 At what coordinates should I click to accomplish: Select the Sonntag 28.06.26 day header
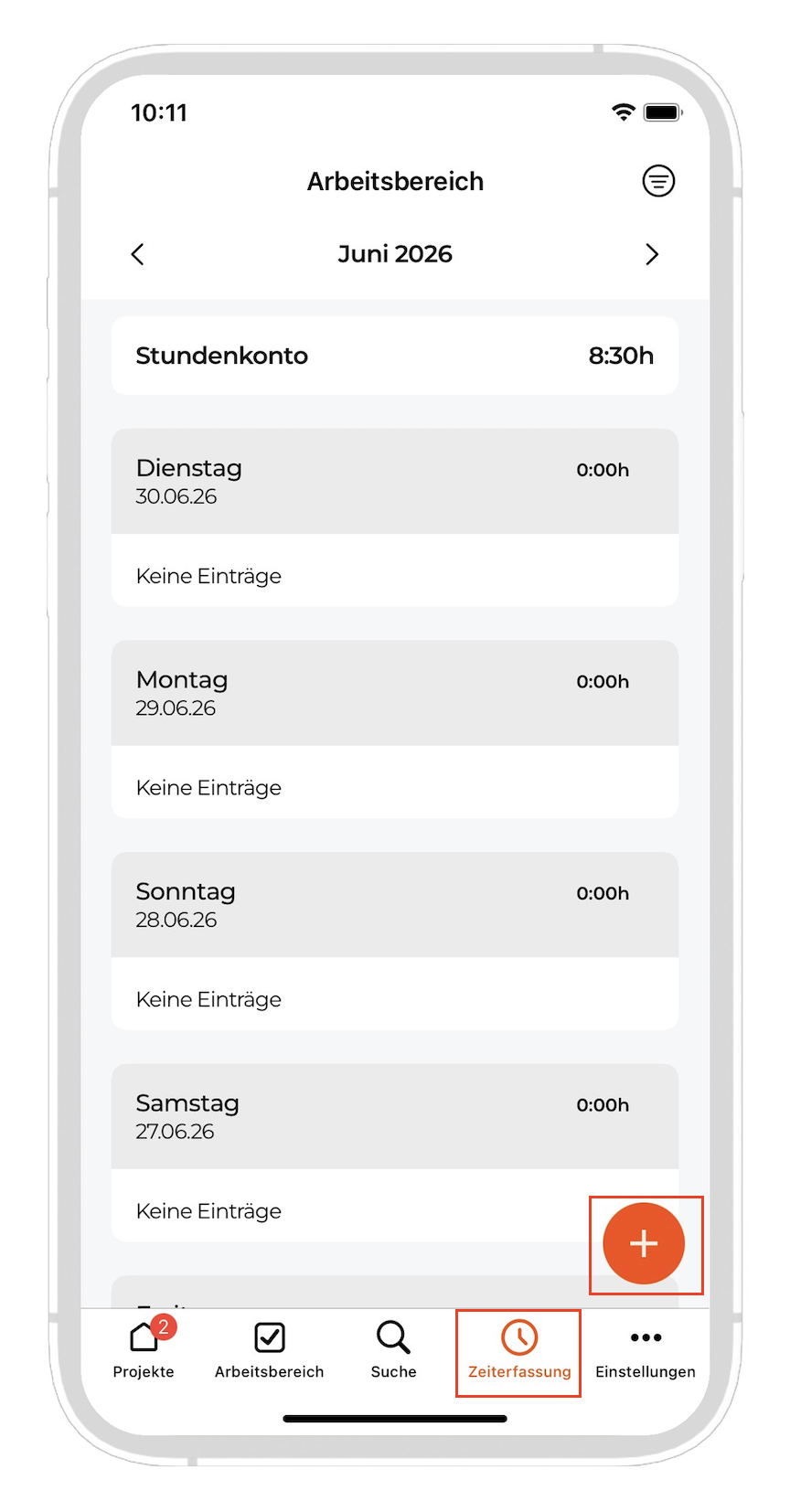coord(395,905)
